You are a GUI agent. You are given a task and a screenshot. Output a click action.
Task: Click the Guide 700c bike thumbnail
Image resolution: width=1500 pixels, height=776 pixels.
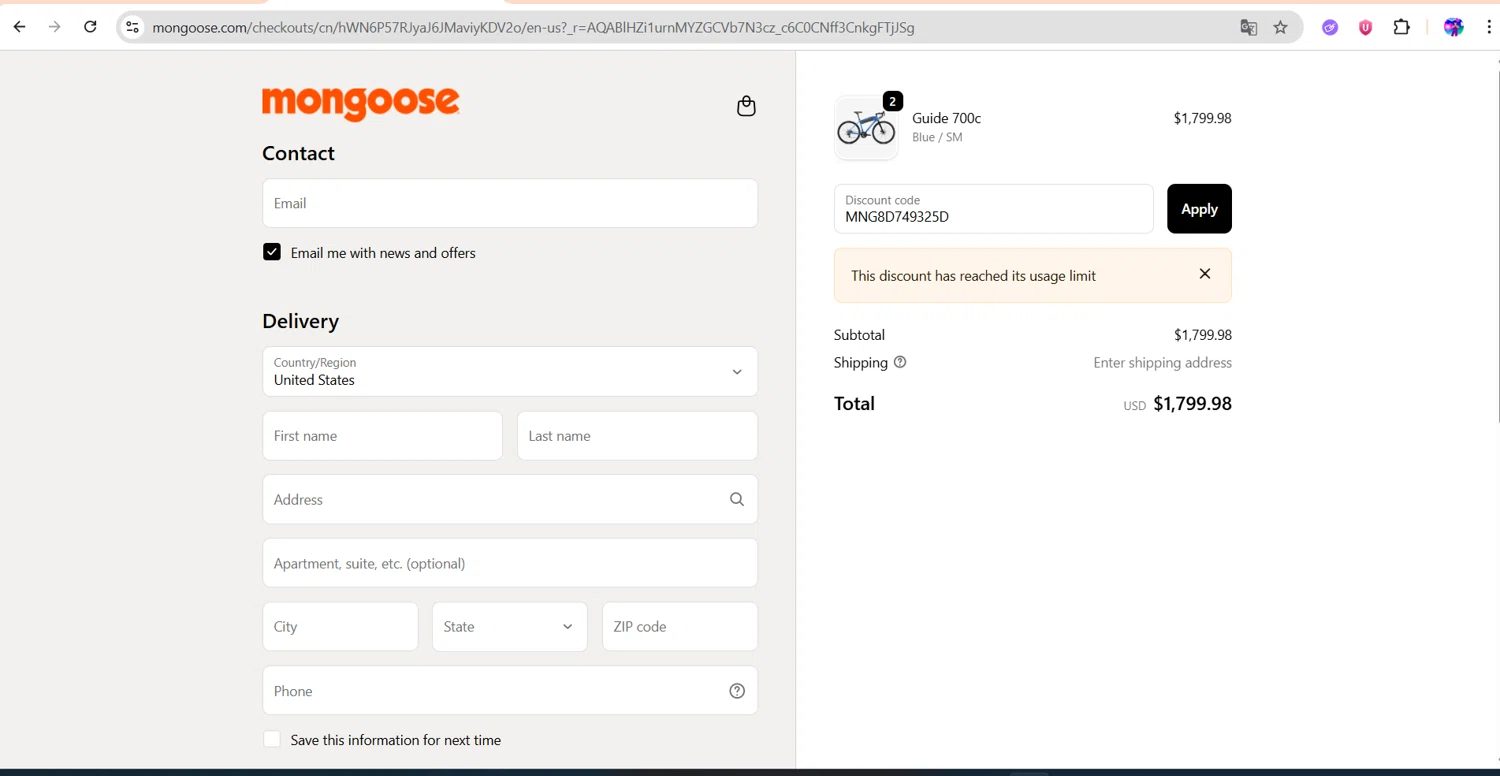click(866, 127)
